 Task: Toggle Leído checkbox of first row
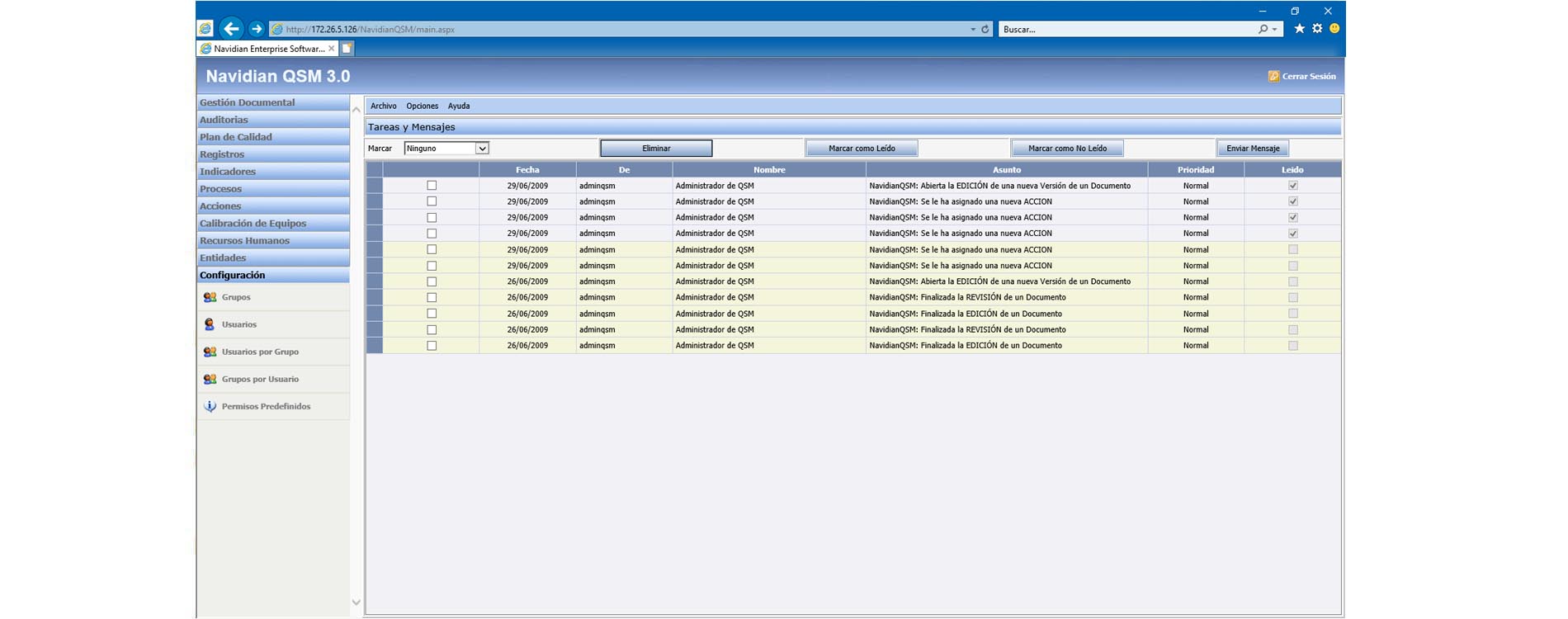(x=1292, y=186)
